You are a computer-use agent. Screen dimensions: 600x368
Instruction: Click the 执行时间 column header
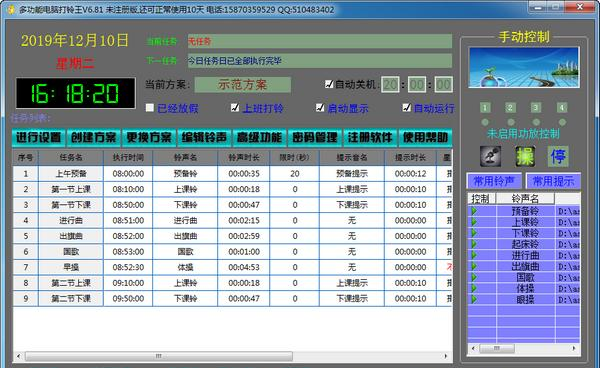point(128,157)
